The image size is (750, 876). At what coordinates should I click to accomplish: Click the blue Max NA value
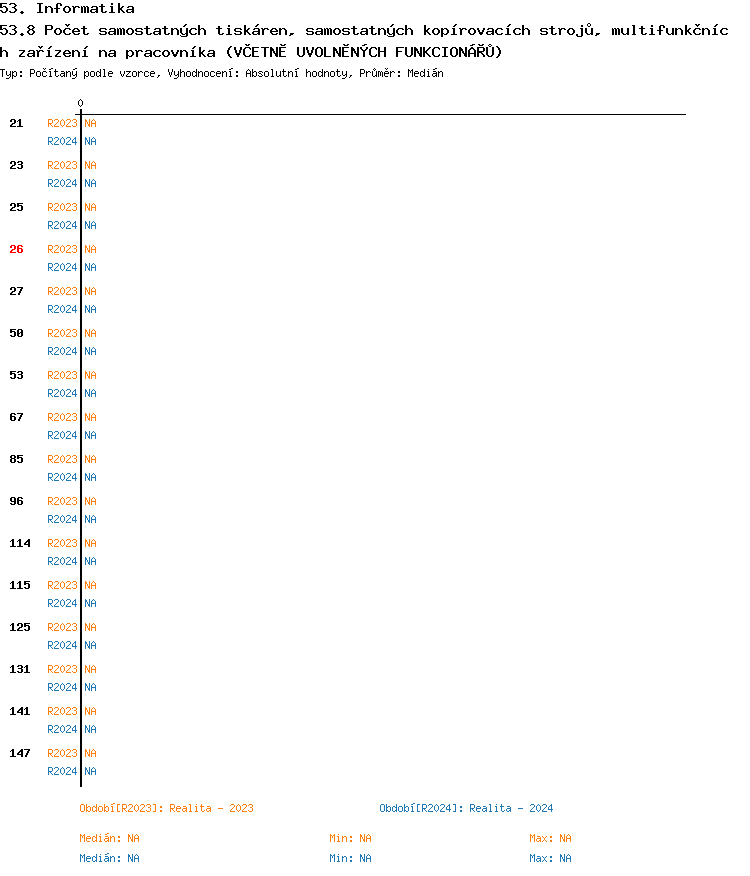[x=550, y=858]
